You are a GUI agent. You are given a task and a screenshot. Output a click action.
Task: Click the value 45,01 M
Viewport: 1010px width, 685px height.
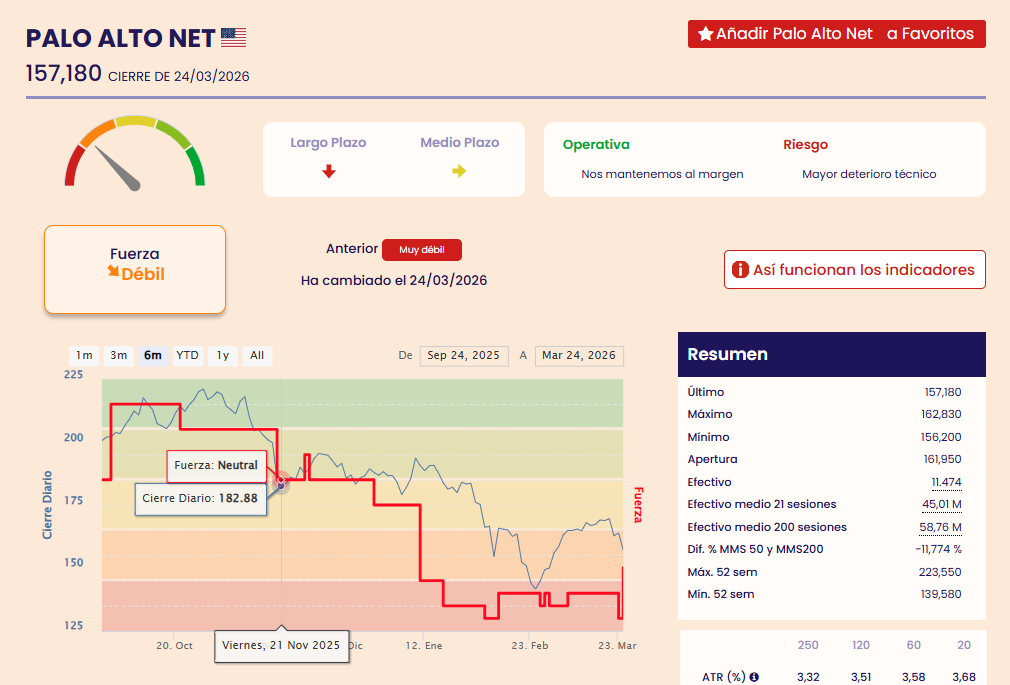pyautogui.click(x=942, y=505)
